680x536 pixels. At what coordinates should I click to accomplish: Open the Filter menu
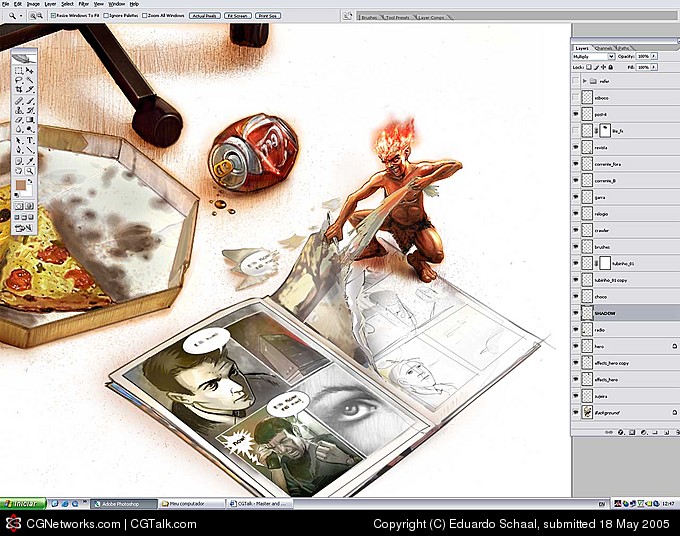point(84,4)
